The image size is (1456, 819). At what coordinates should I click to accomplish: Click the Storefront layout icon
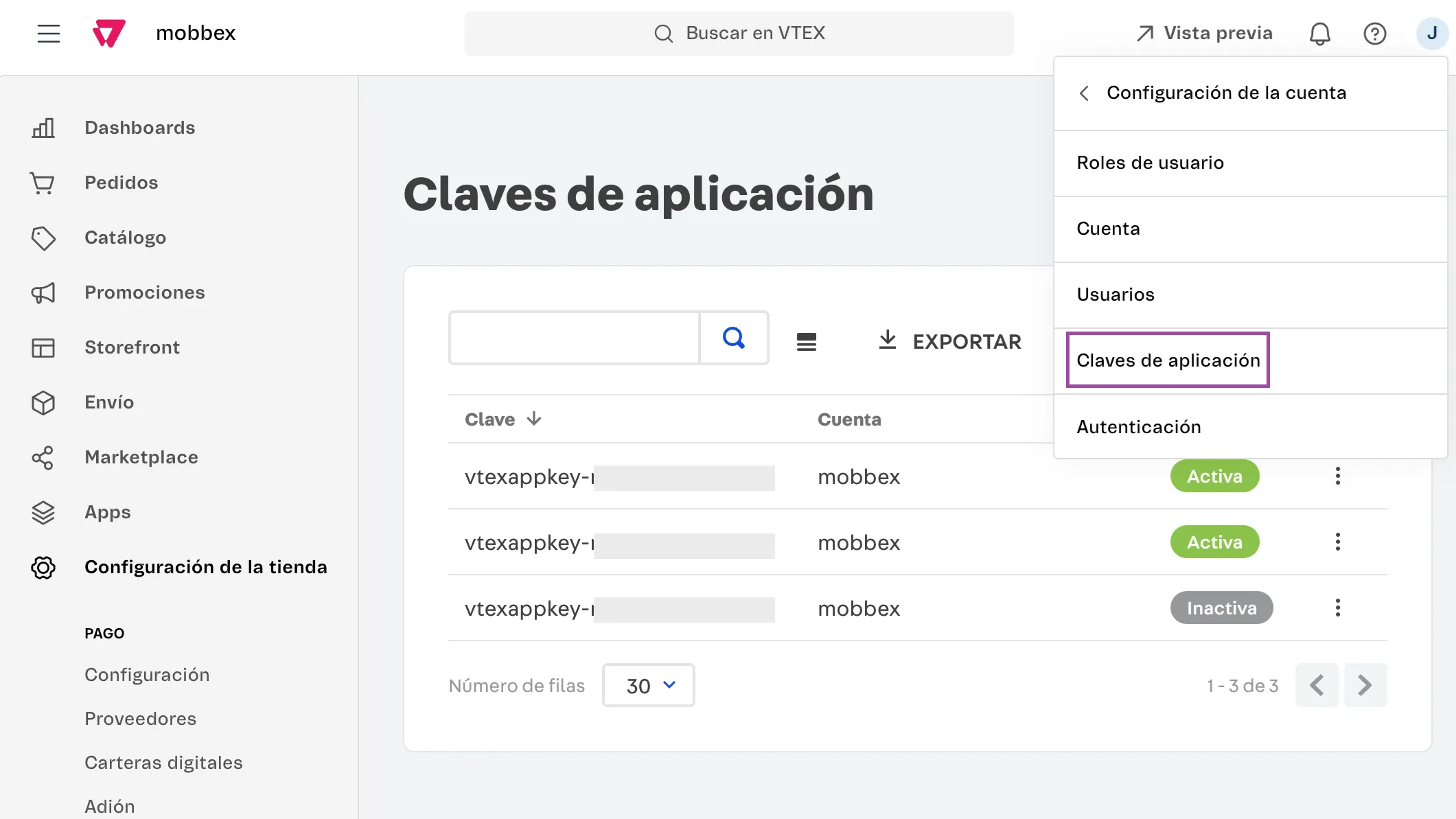point(43,348)
